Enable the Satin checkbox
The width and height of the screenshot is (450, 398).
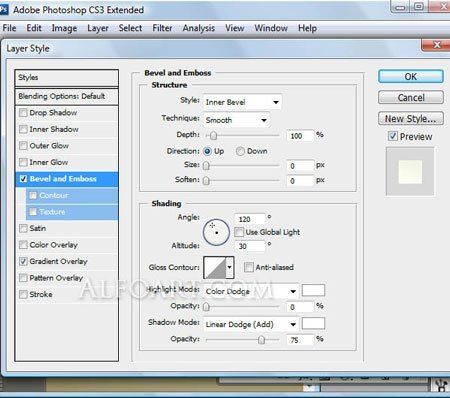23,228
